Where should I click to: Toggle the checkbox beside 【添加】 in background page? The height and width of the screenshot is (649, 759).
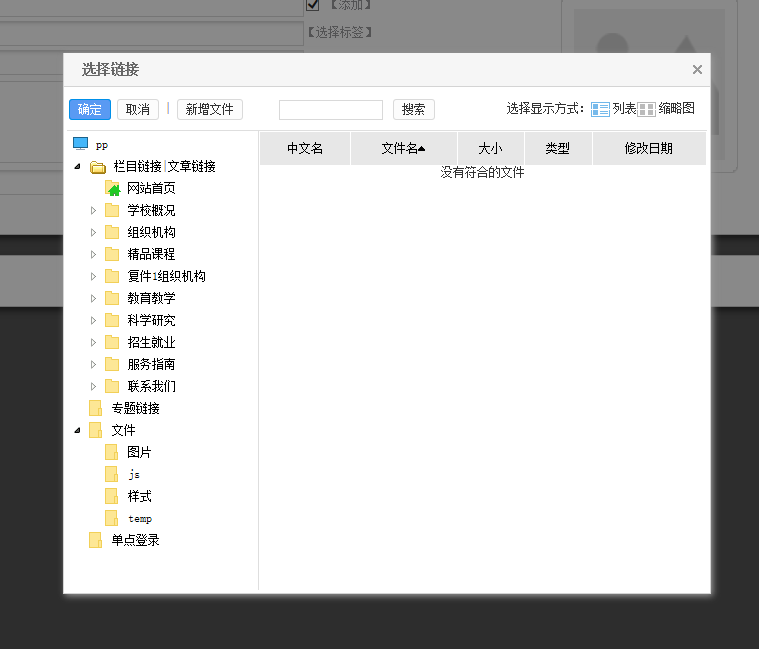pyautogui.click(x=313, y=5)
